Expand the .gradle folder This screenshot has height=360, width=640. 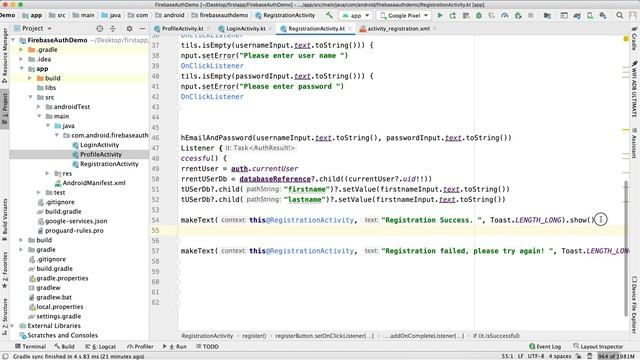(x=21, y=49)
